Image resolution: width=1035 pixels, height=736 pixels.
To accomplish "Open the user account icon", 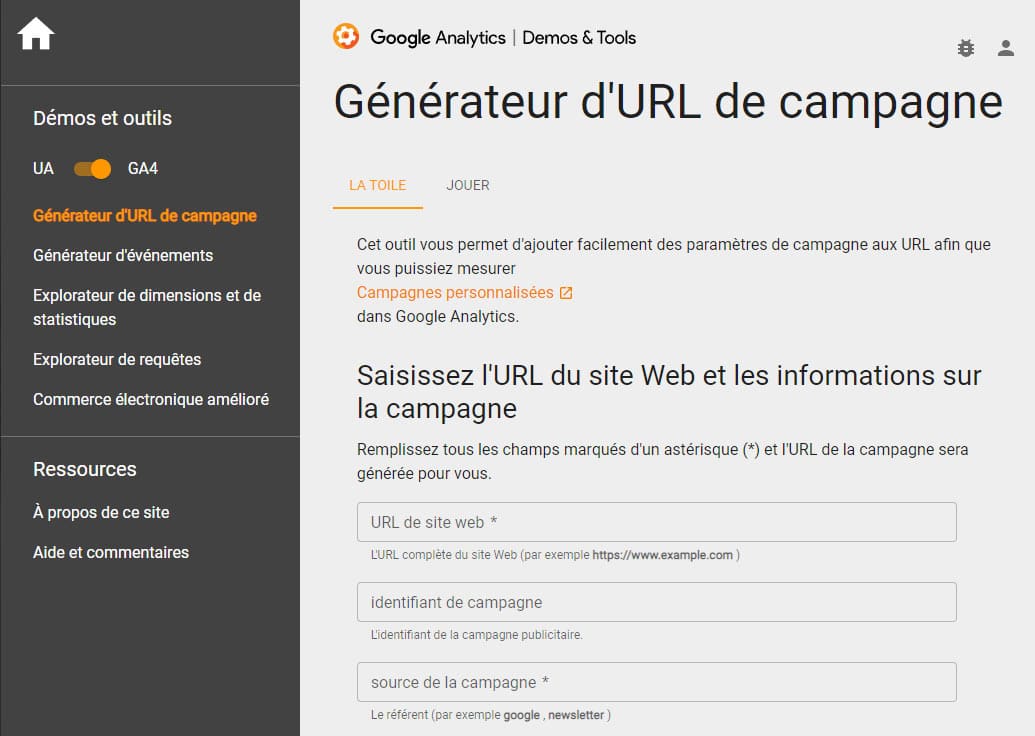I will 1006,48.
